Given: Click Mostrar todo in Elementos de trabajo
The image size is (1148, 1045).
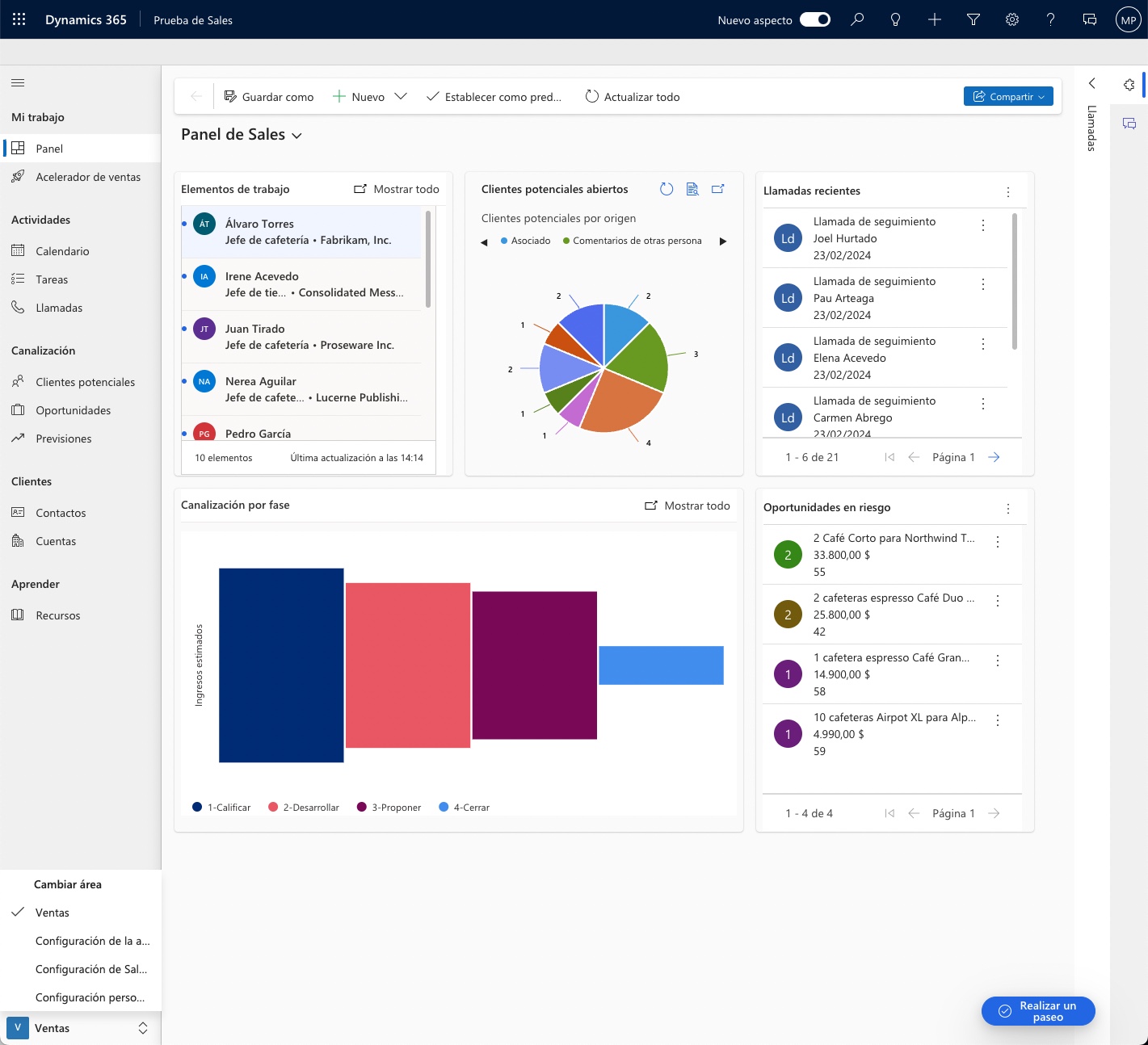Looking at the screenshot, I should [397, 189].
